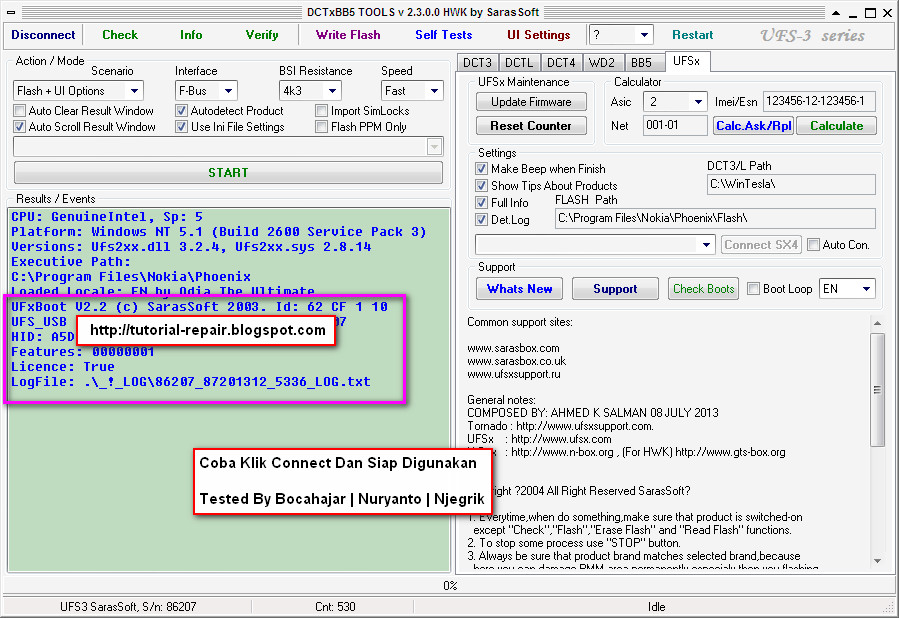Image resolution: width=899 pixels, height=618 pixels.
Task: Open the window system menu icon
Action: click(11, 12)
